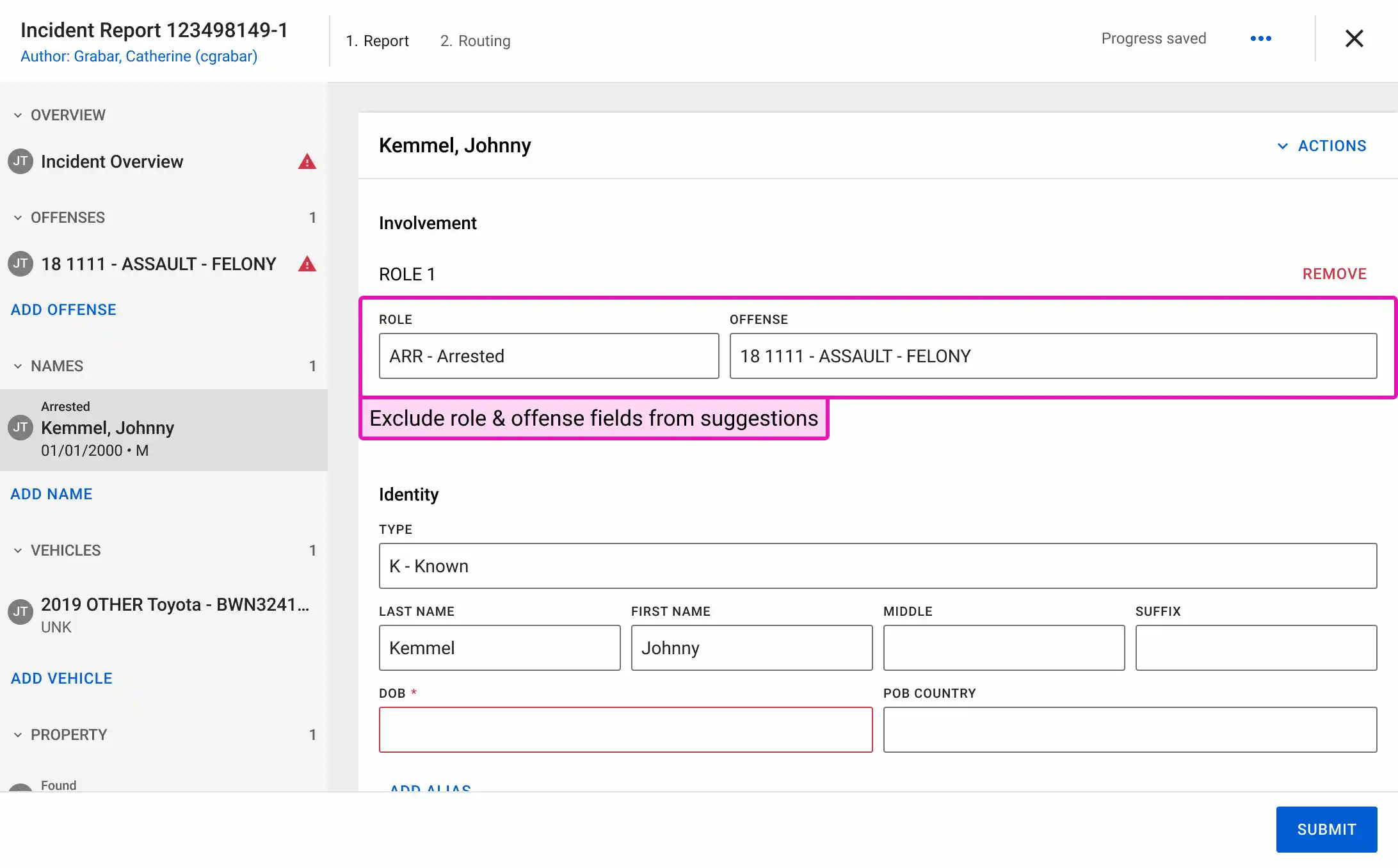Click the JT avatar beside 18 1111 offense
Screen dimensions: 1398x868
coord(20,264)
